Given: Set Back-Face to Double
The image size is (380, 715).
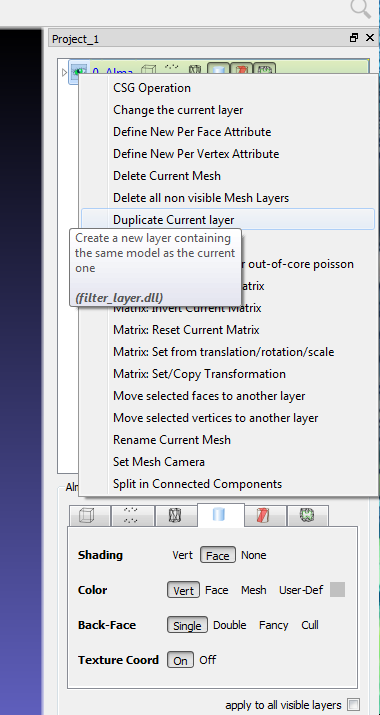Looking at the screenshot, I should (x=229, y=625).
